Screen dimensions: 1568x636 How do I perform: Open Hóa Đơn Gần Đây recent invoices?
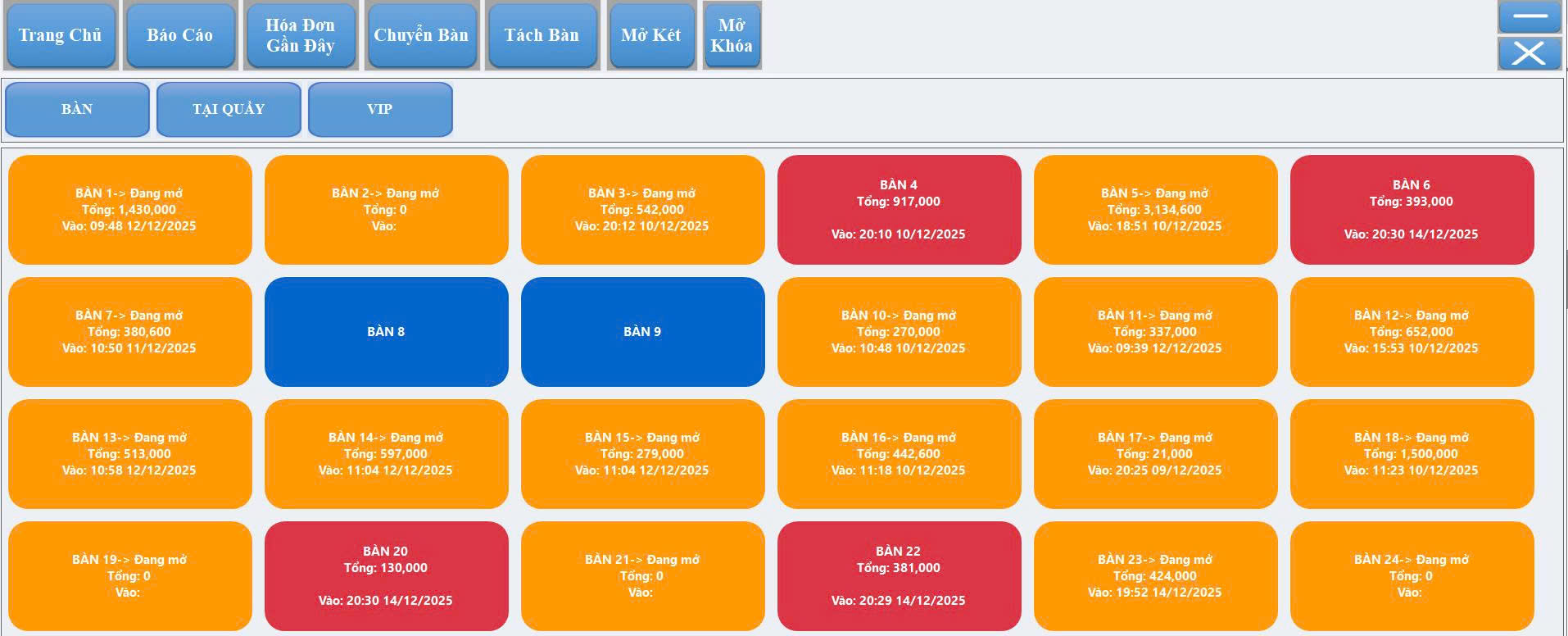pos(300,35)
